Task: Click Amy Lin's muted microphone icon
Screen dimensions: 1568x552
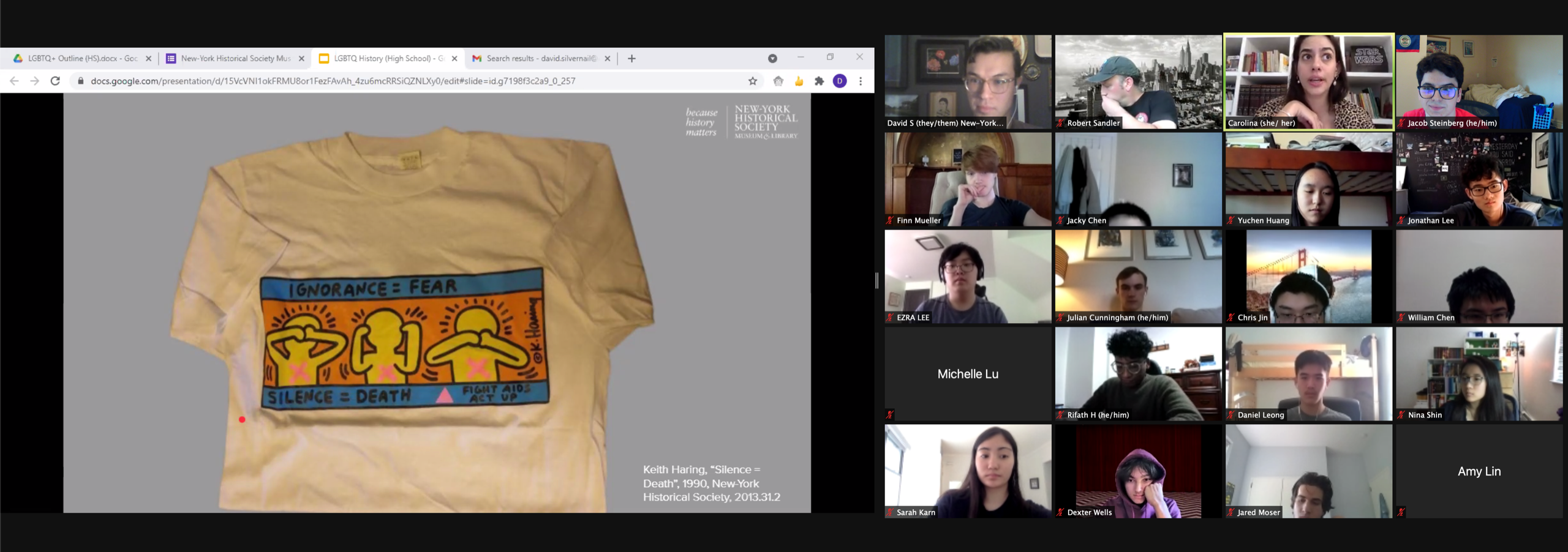Action: click(1401, 512)
